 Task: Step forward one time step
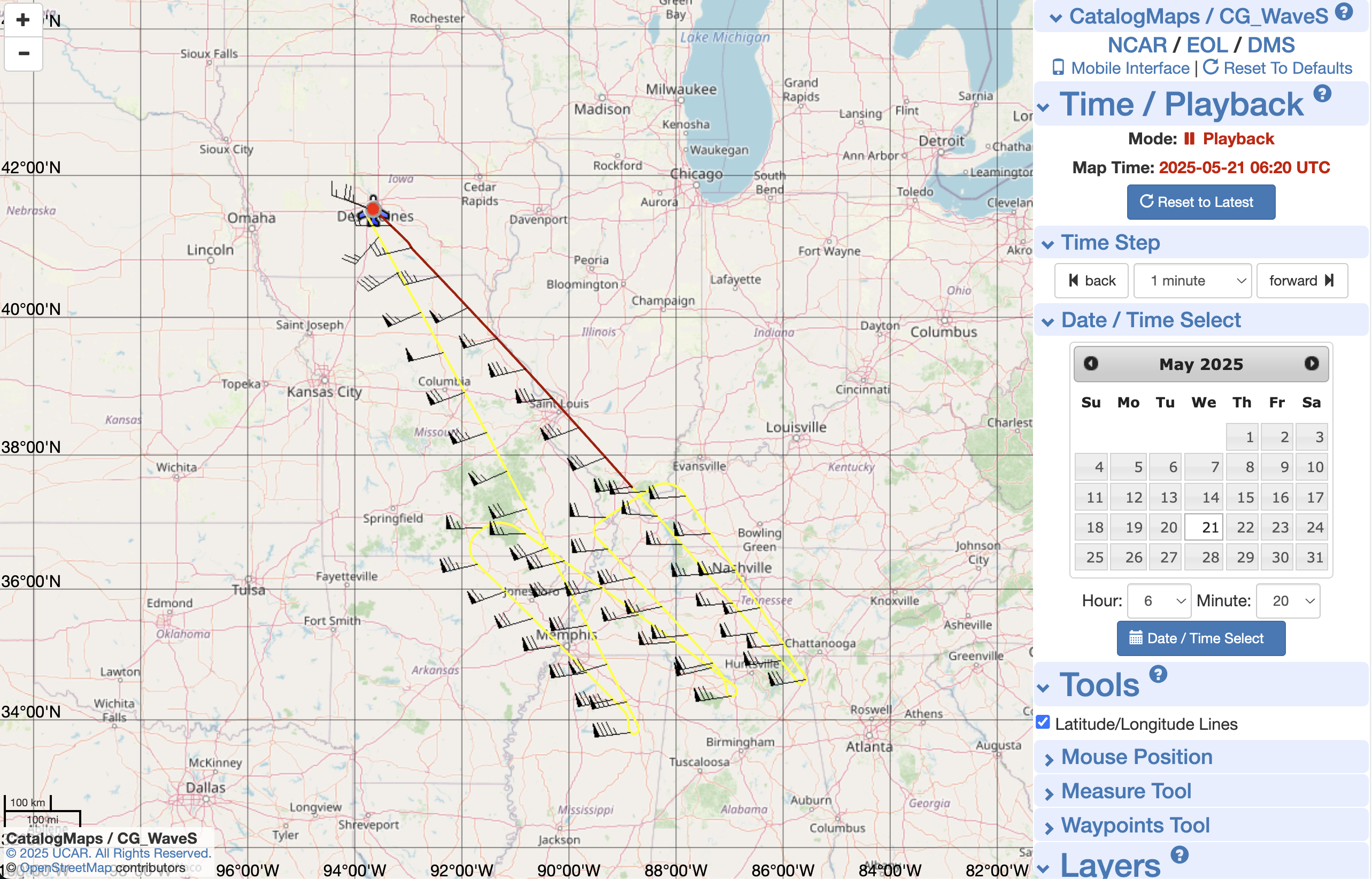pos(1302,281)
